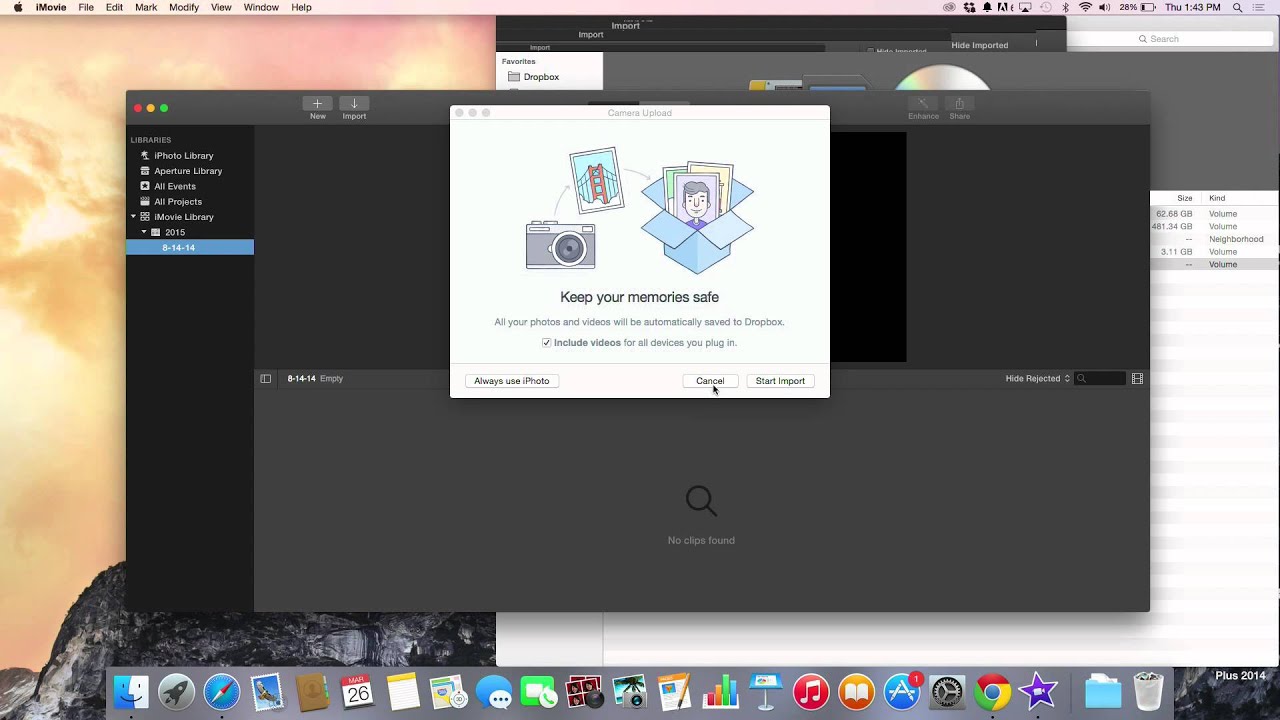Click the volume icon in the menu bar
The width and height of the screenshot is (1280, 720).
click(1105, 7)
